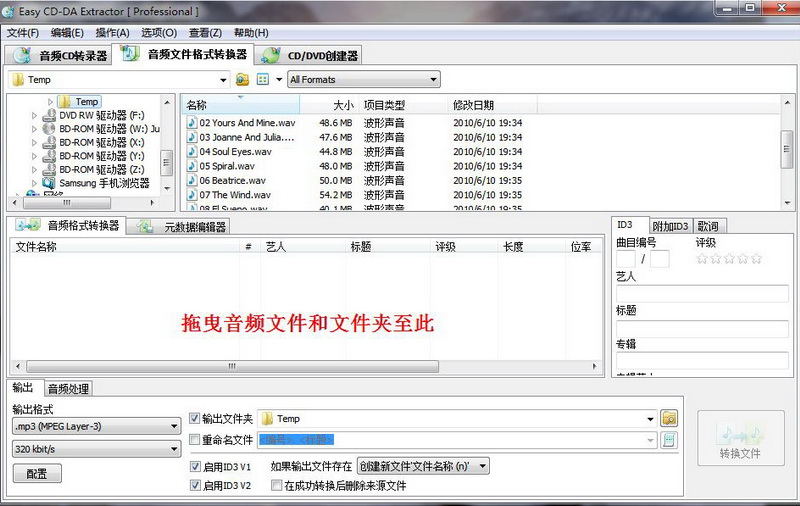Open the 查看(Z) menu

pos(205,33)
